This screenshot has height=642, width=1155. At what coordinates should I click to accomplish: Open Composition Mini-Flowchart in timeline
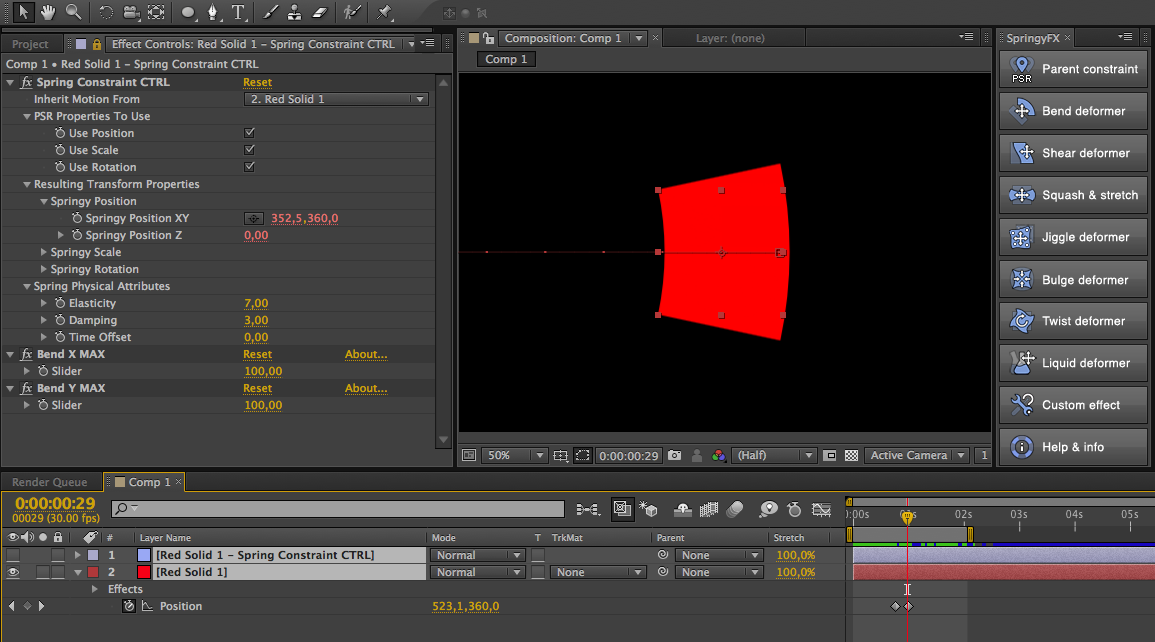click(x=587, y=509)
